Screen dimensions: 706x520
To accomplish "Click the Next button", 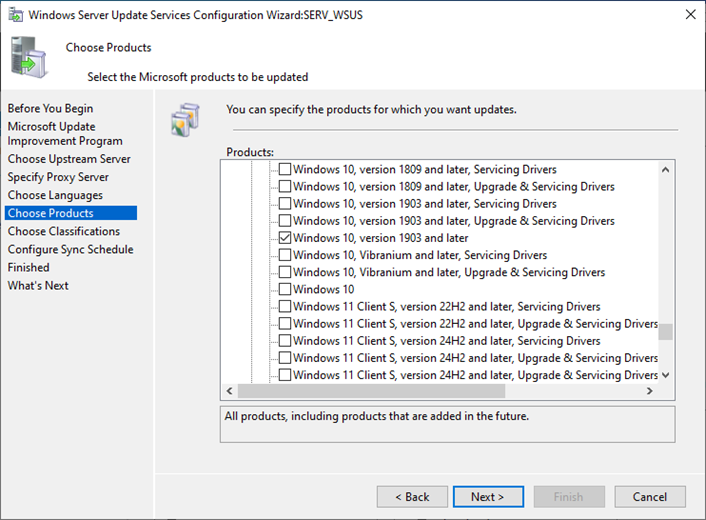I will coord(488,497).
